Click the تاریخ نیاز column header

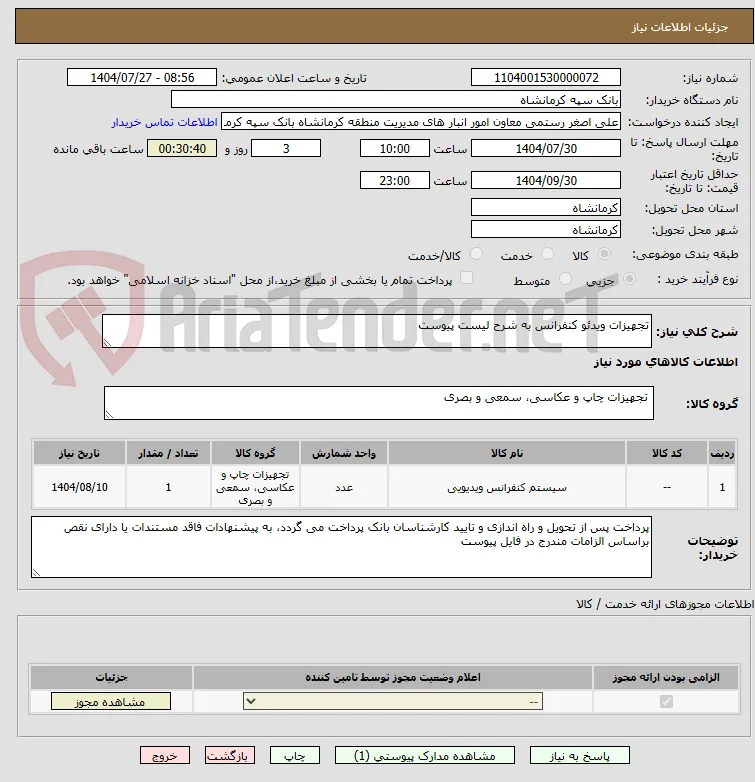click(79, 453)
